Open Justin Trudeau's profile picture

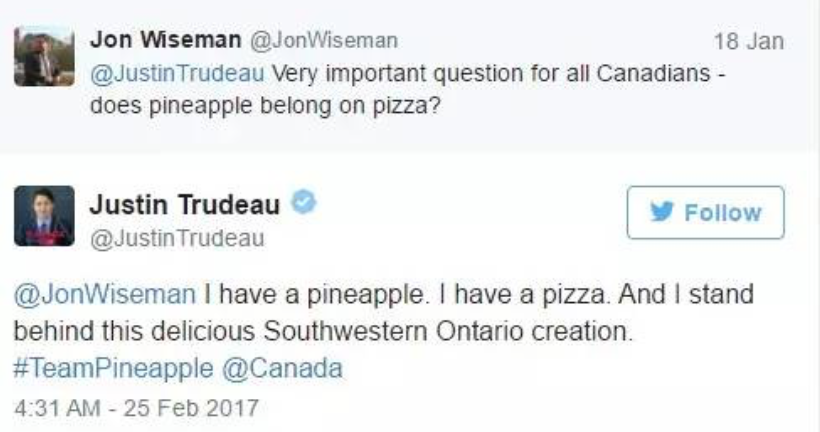click(44, 216)
